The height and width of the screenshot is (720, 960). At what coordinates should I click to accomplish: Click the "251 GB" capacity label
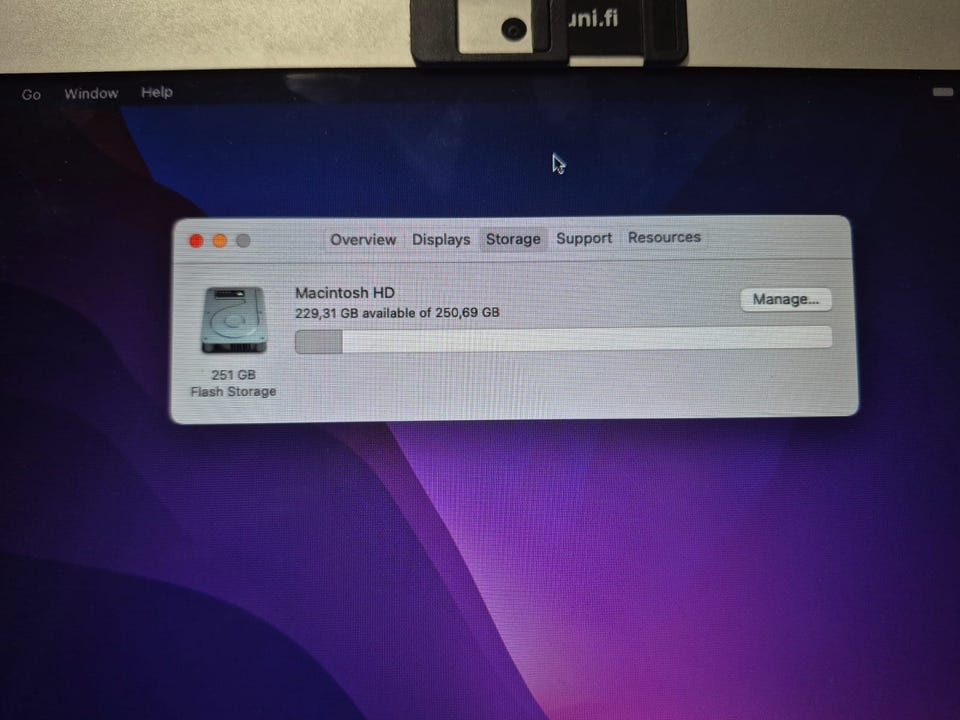[x=233, y=375]
